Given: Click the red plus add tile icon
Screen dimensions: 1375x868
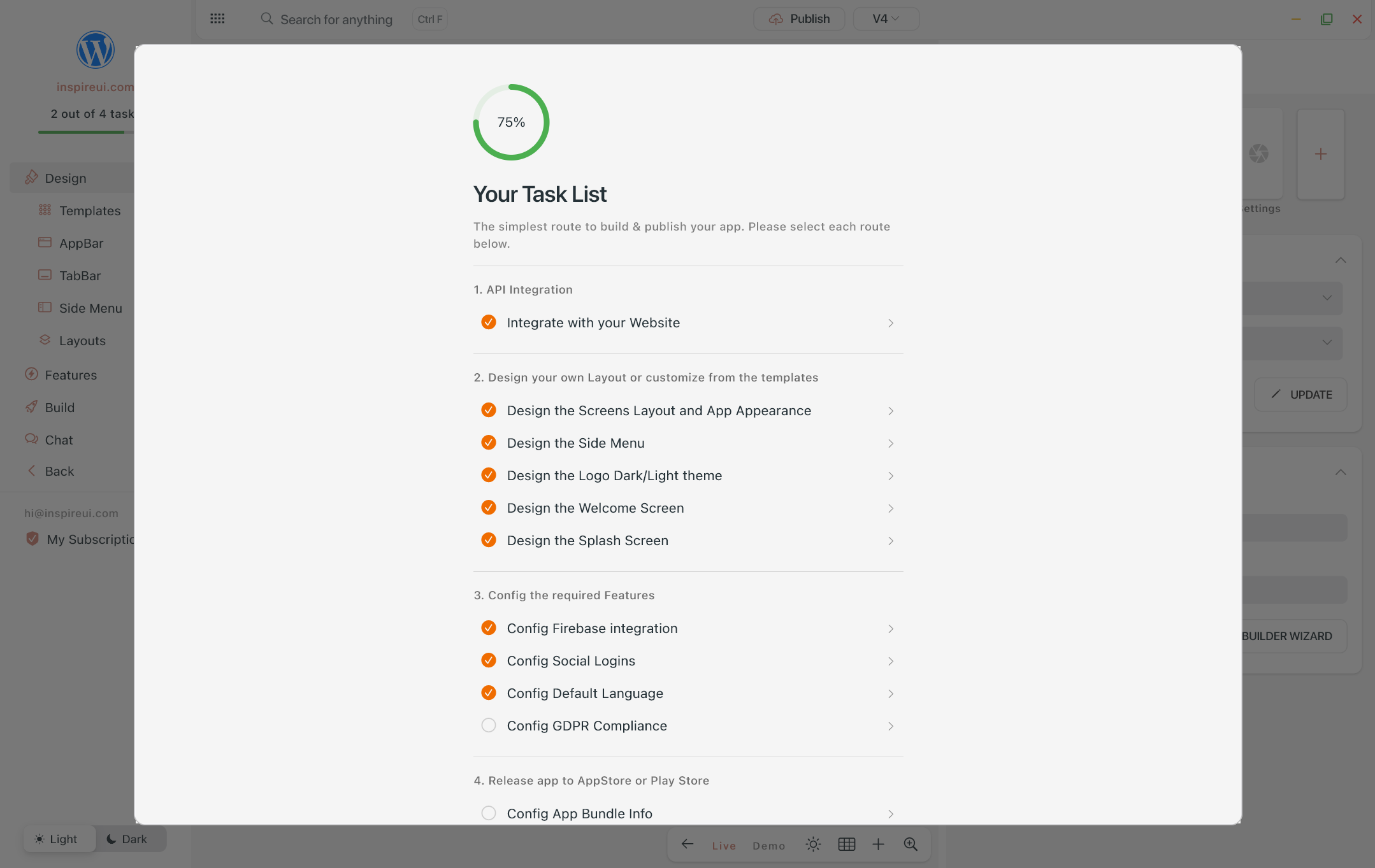Looking at the screenshot, I should (1320, 154).
